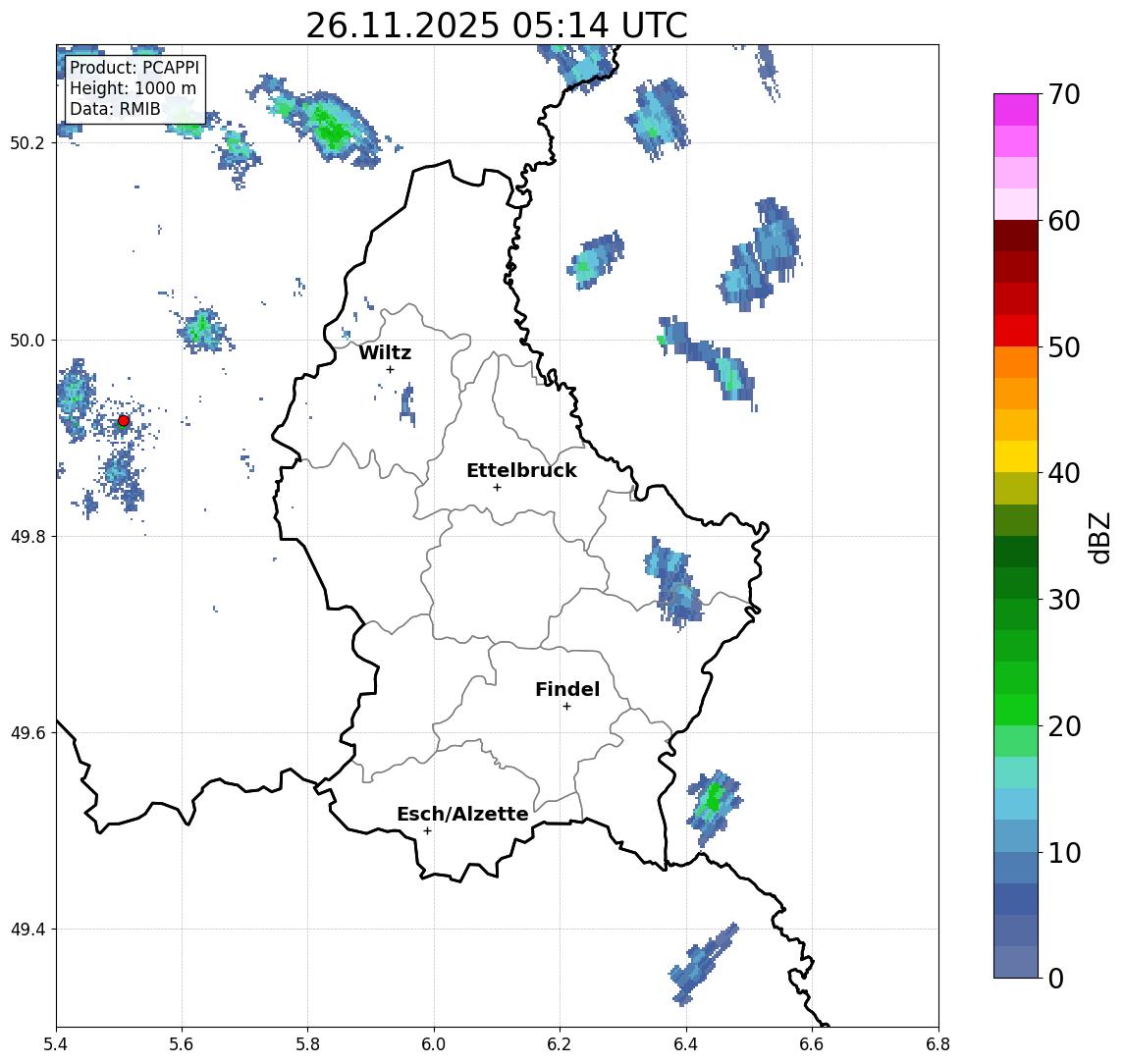The height and width of the screenshot is (1064, 1124).
Task: Click the Esch/Alzette station cross marker
Action: coord(427,830)
